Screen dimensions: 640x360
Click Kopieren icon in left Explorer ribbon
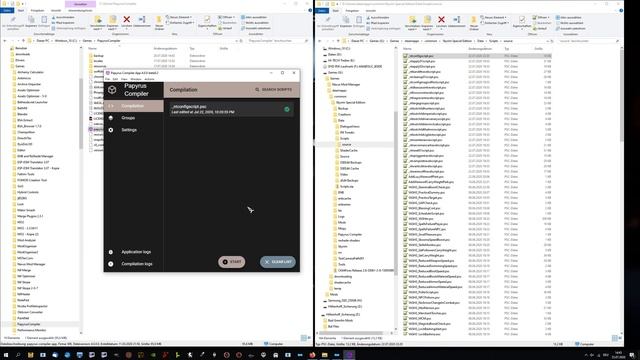pos(31,20)
